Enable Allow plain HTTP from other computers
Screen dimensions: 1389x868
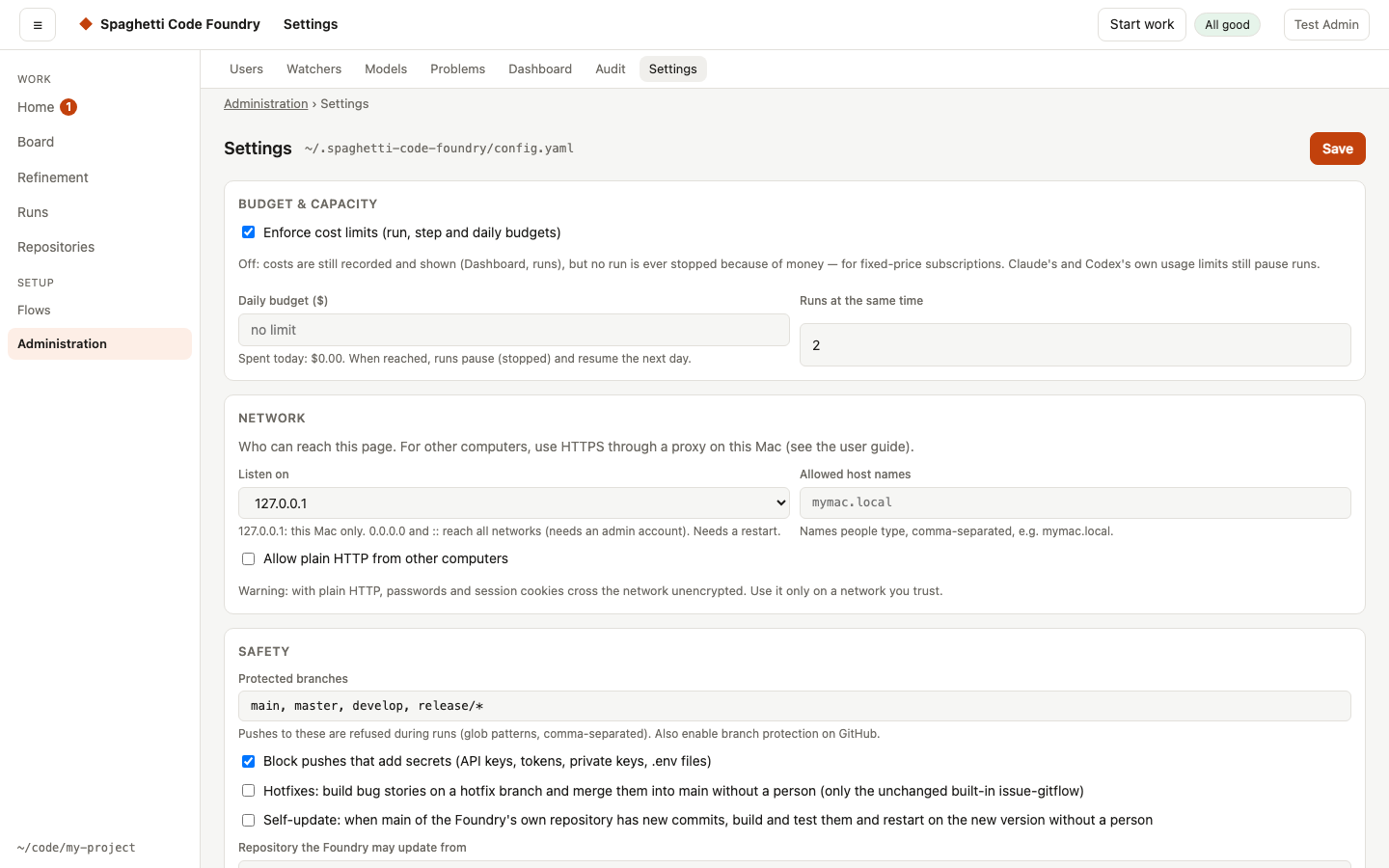coord(248,559)
